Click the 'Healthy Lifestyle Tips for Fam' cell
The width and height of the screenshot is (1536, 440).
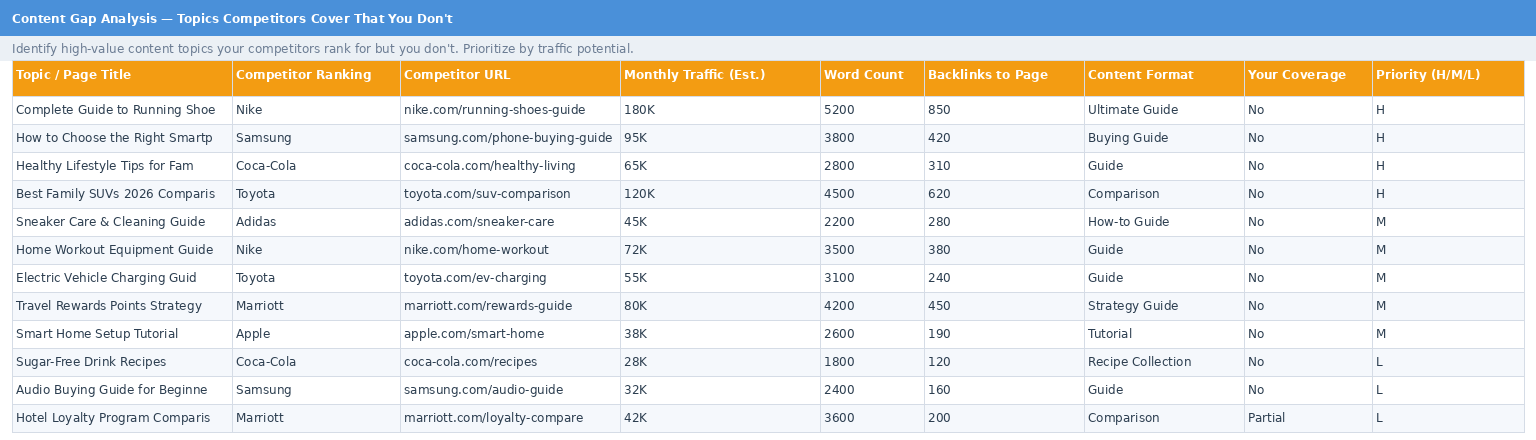point(122,166)
